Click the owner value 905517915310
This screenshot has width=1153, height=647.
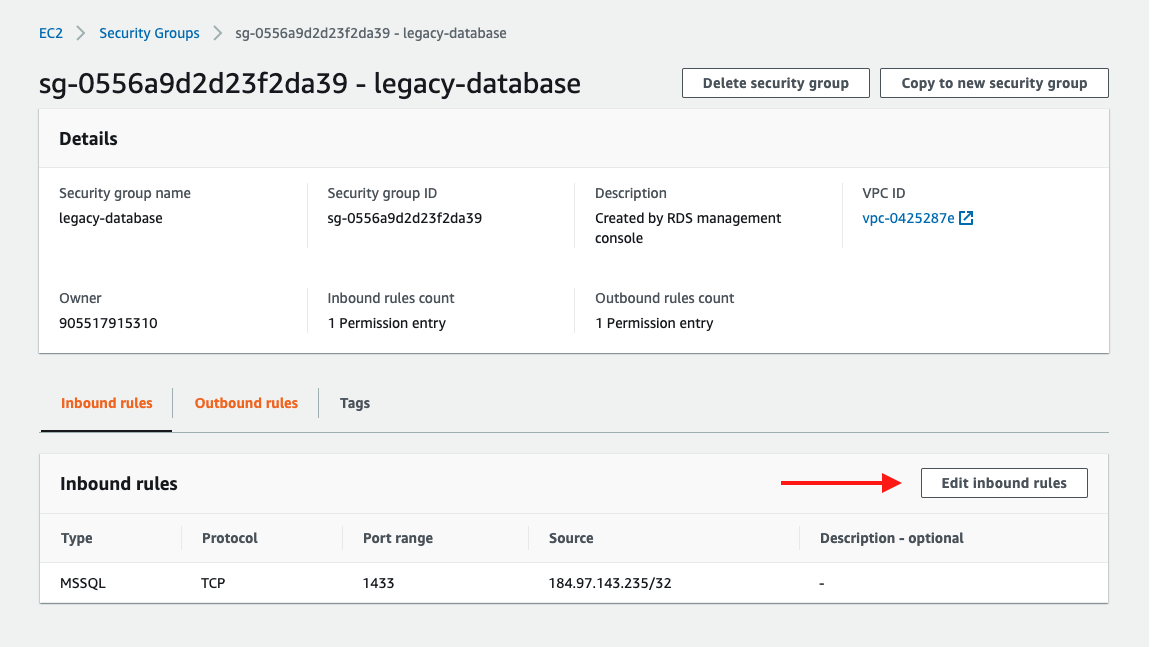pos(108,323)
